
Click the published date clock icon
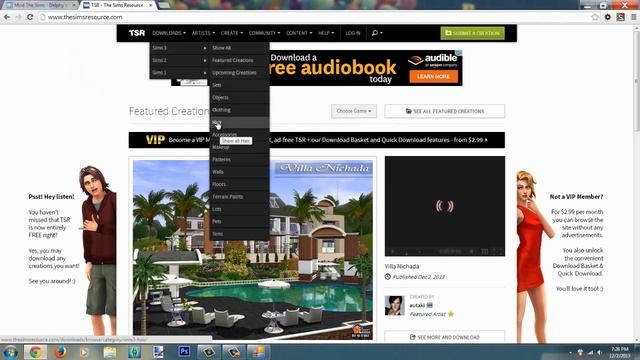click(388, 277)
